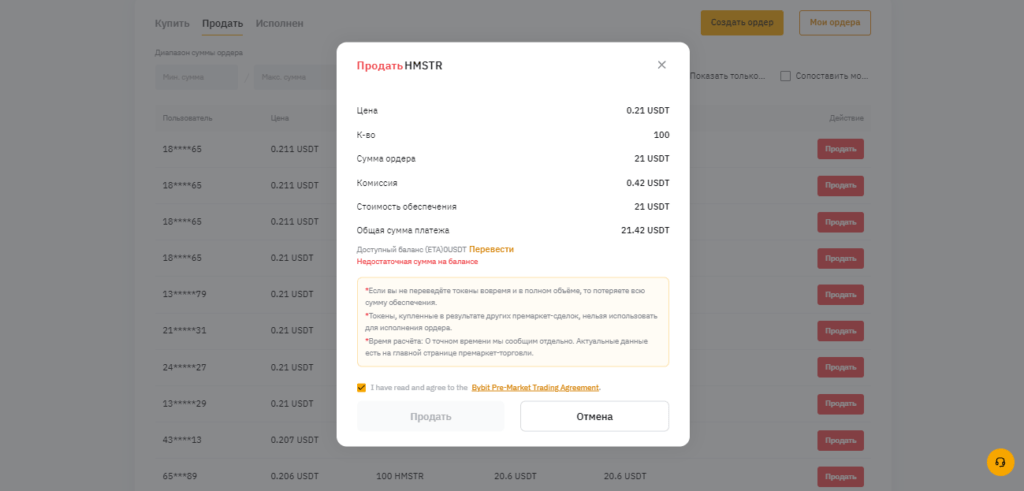1024x491 pixels.
Task: Click the Макс. сумма input field
Action: click(x=295, y=77)
